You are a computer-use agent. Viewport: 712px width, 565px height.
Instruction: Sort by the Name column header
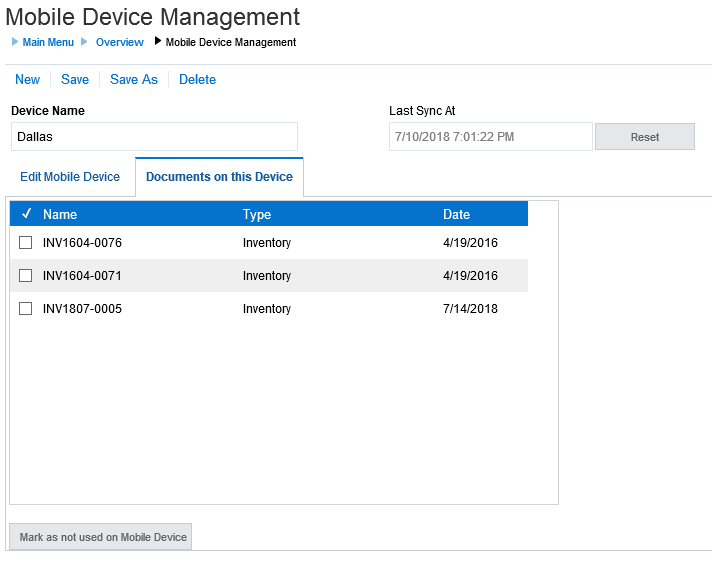pos(60,214)
